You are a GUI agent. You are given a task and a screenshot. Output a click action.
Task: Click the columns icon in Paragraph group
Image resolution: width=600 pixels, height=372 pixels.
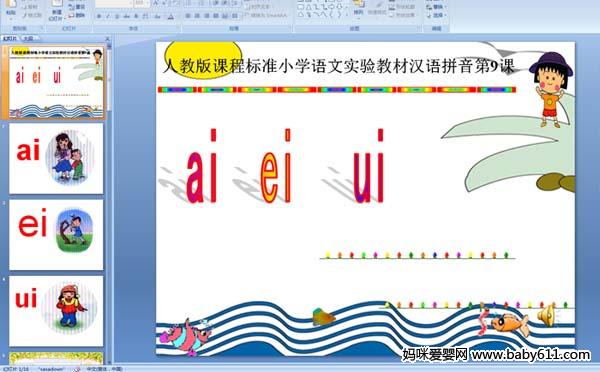pos(234,16)
